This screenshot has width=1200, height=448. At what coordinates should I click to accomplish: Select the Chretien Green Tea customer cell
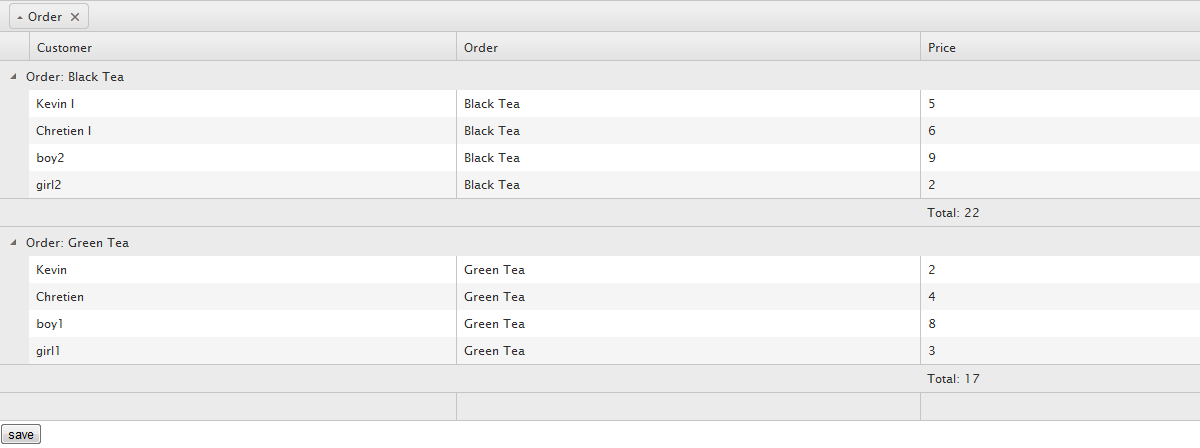[x=60, y=297]
